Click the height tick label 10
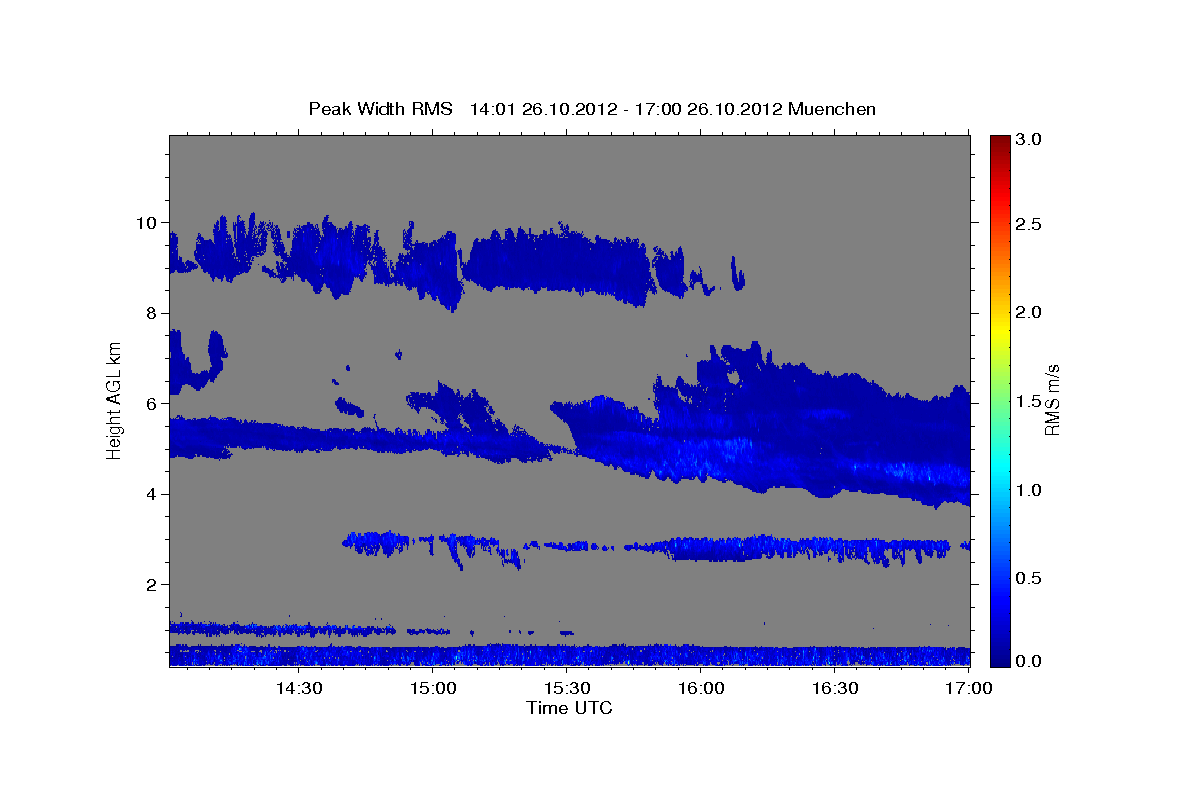Viewport: 1200px width, 800px height. (x=148, y=222)
